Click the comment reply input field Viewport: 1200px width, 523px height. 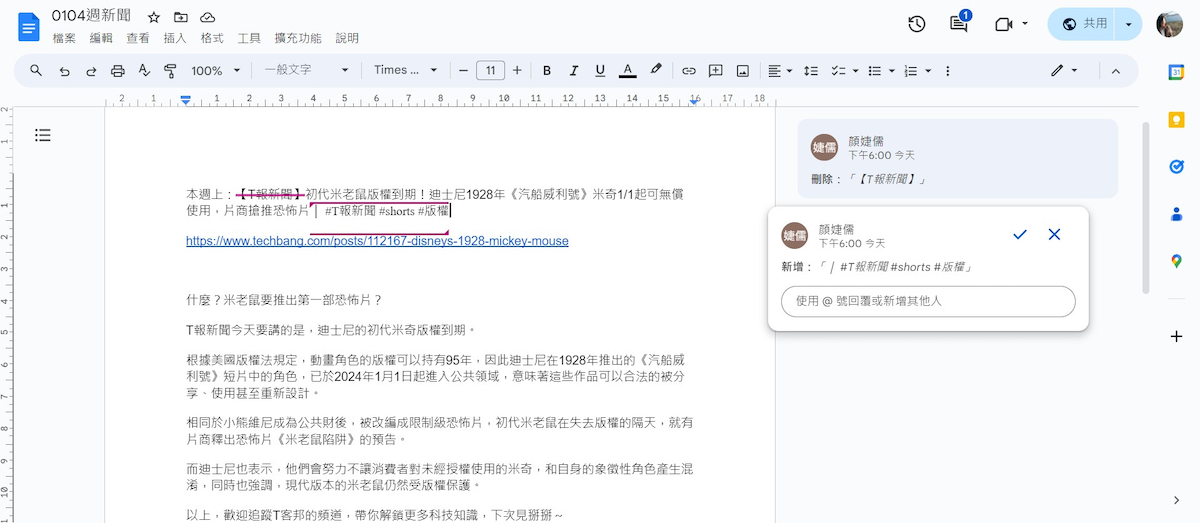pos(928,301)
